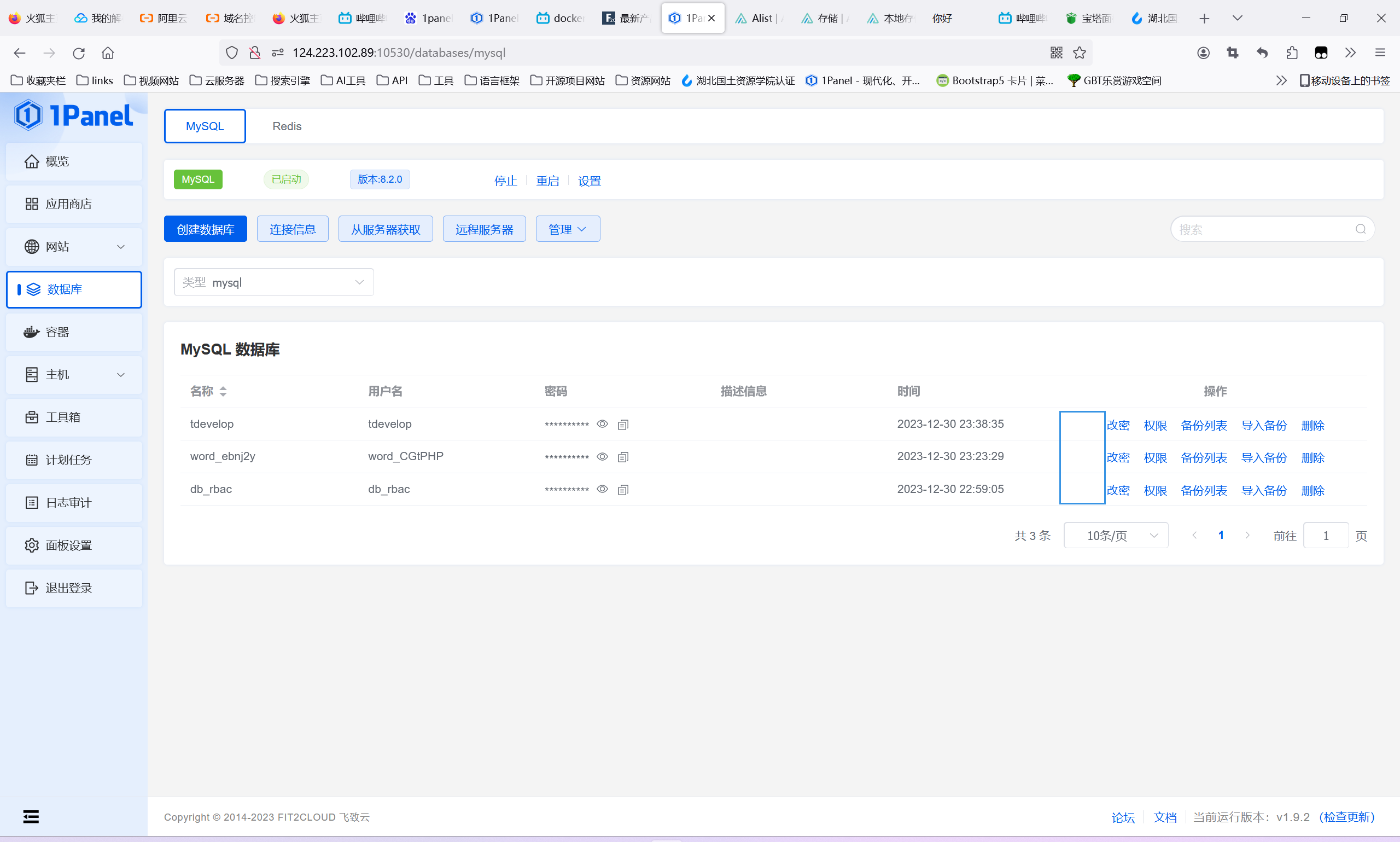
Task: Open the 管理 dropdown
Action: click(x=568, y=229)
